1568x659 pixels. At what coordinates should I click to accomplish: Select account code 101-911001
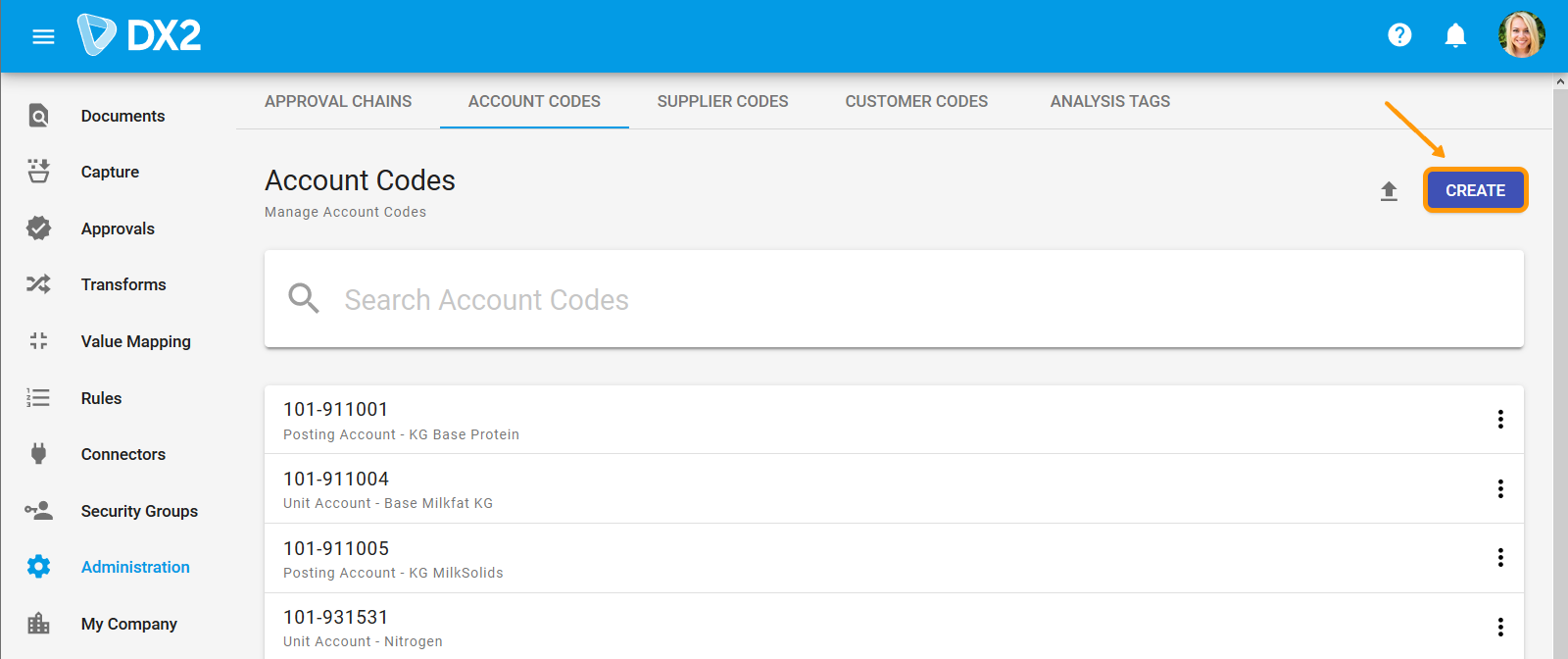(x=336, y=409)
